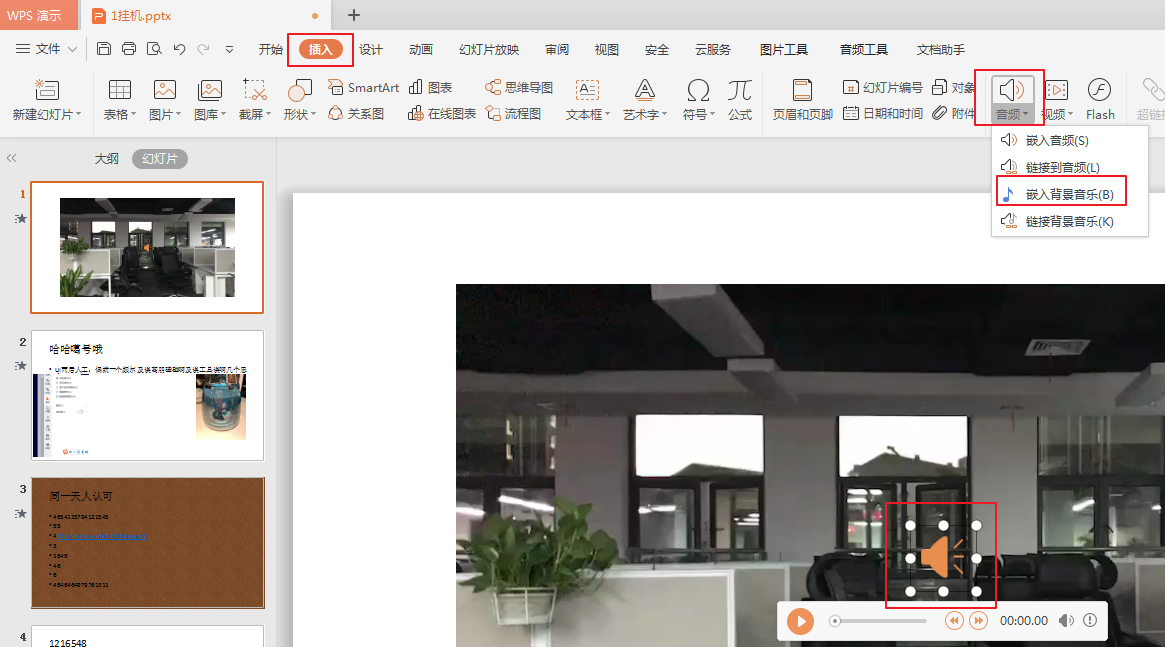Click the save icon in quick toolbar
The width and height of the screenshot is (1165, 647).
104,49
